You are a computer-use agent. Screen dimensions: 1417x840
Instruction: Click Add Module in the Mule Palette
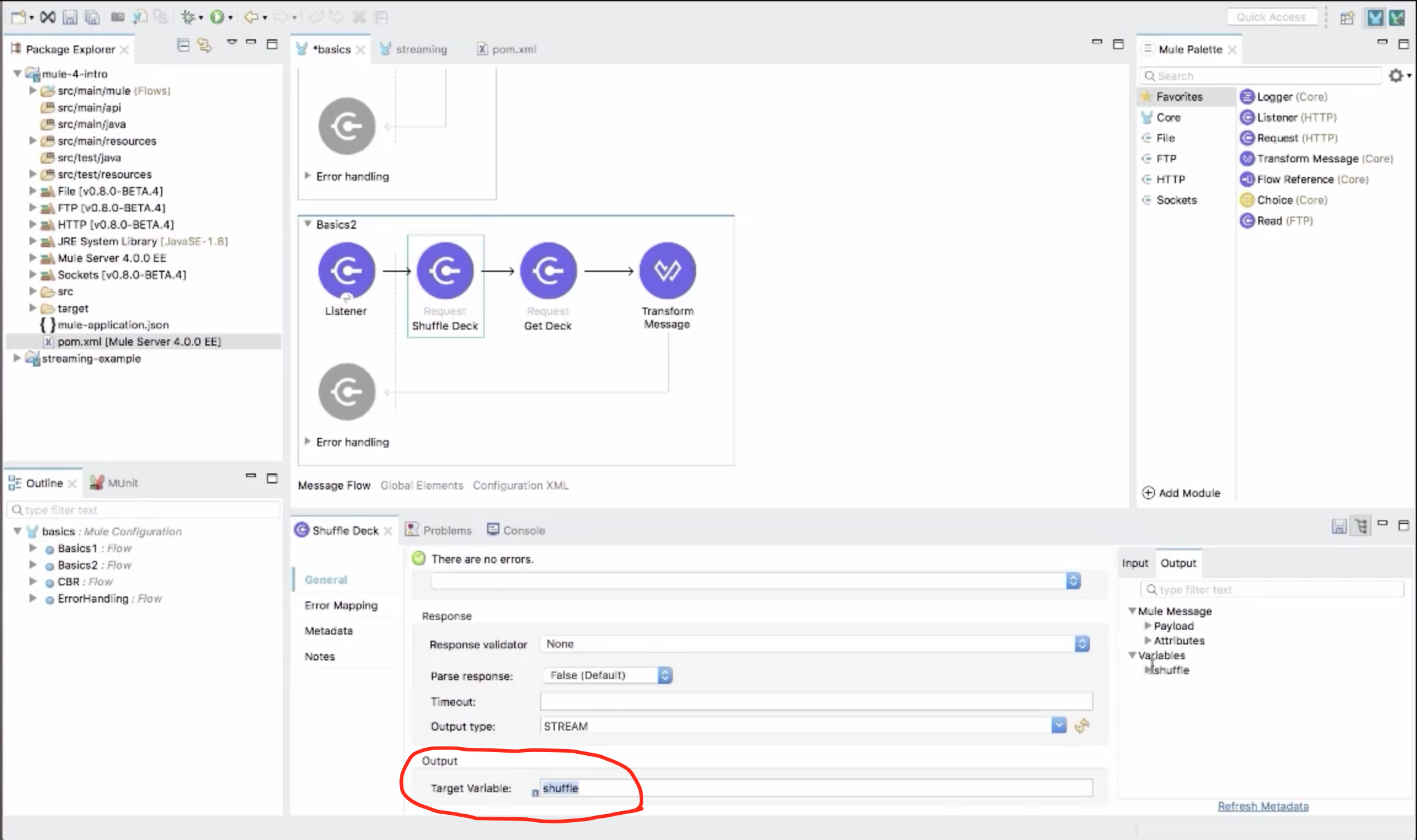tap(1181, 493)
